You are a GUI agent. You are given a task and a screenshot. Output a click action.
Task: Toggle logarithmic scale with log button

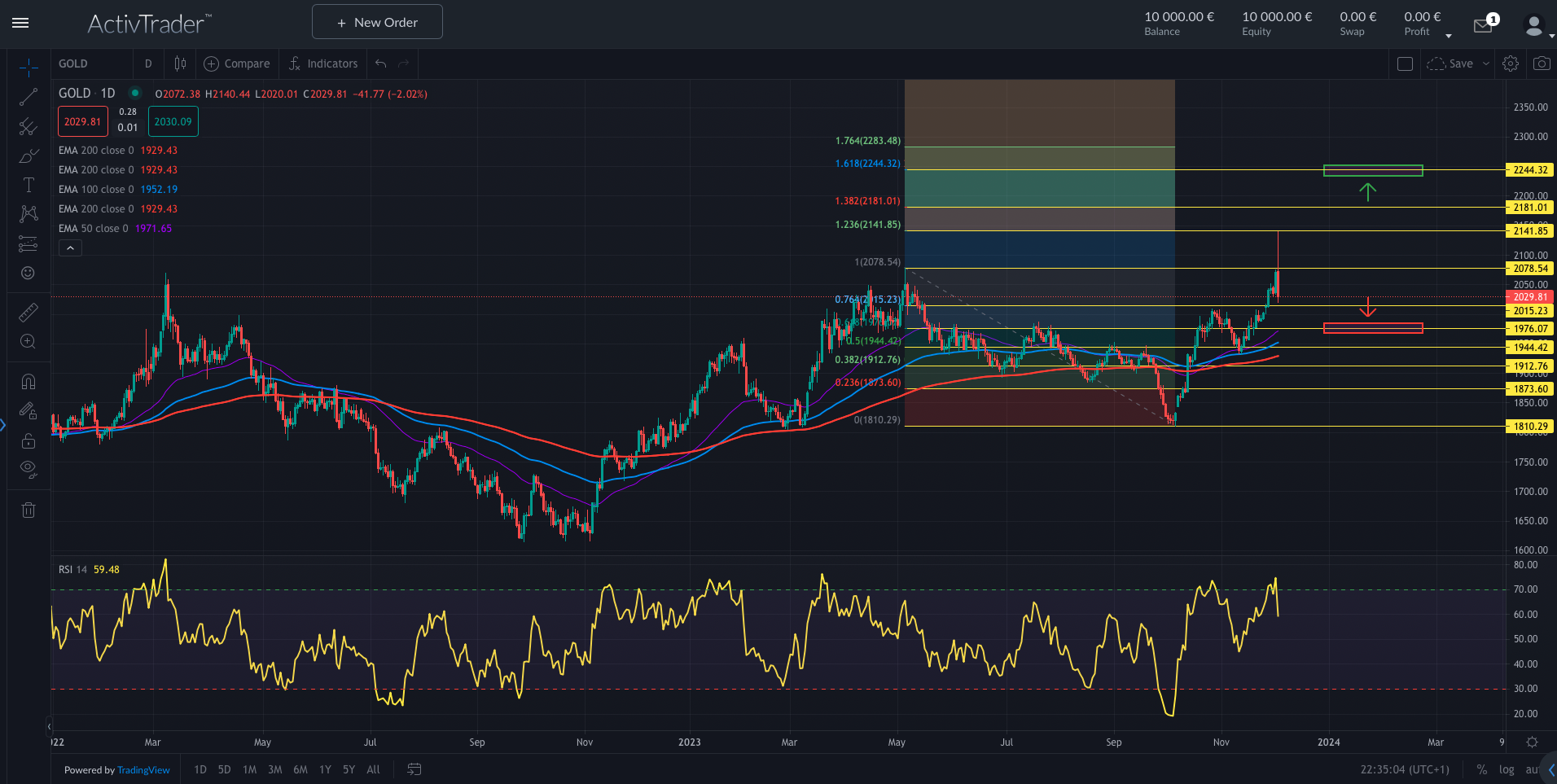(x=1507, y=769)
